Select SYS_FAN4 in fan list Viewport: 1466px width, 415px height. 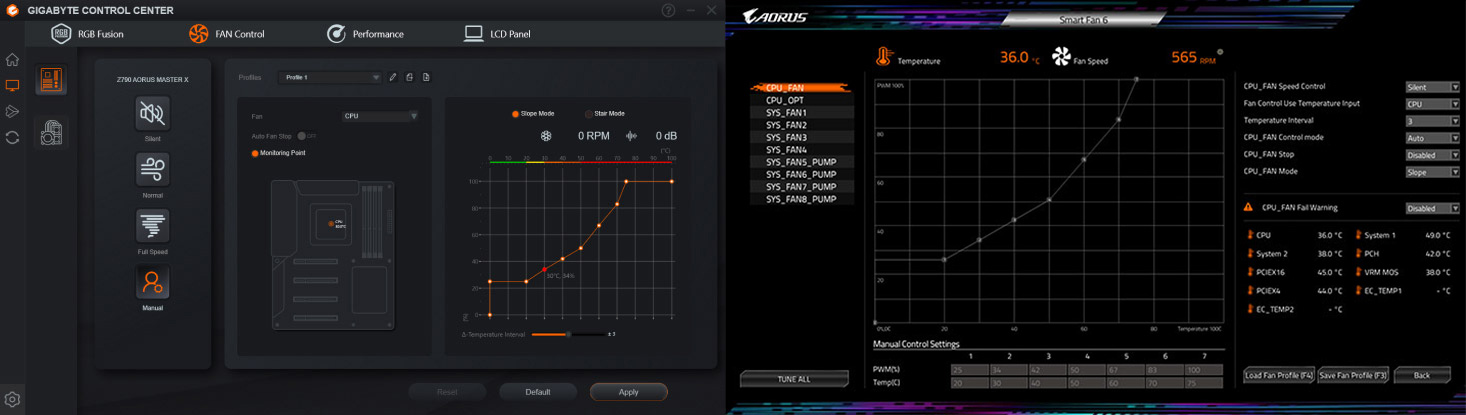[x=802, y=150]
